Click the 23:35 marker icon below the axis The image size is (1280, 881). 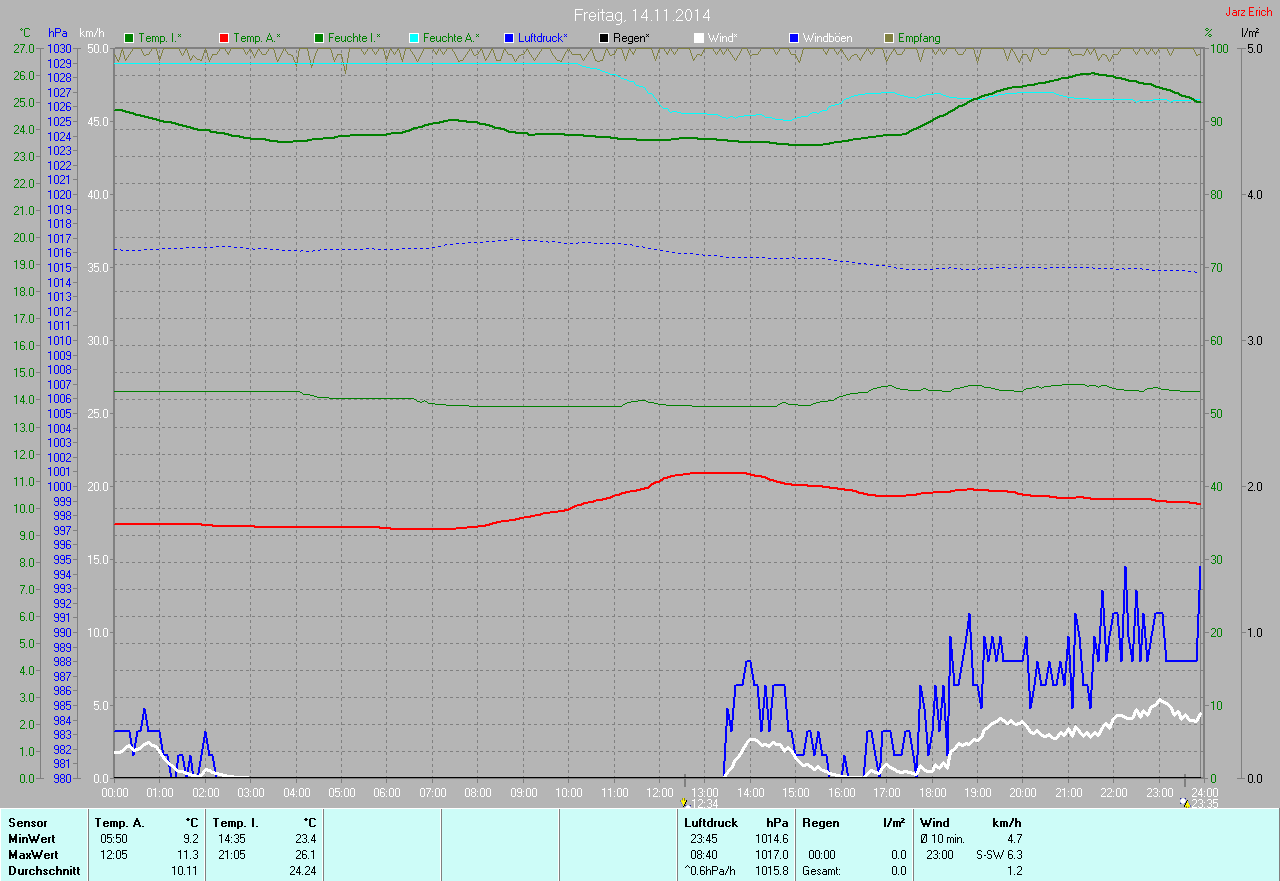[1185, 803]
